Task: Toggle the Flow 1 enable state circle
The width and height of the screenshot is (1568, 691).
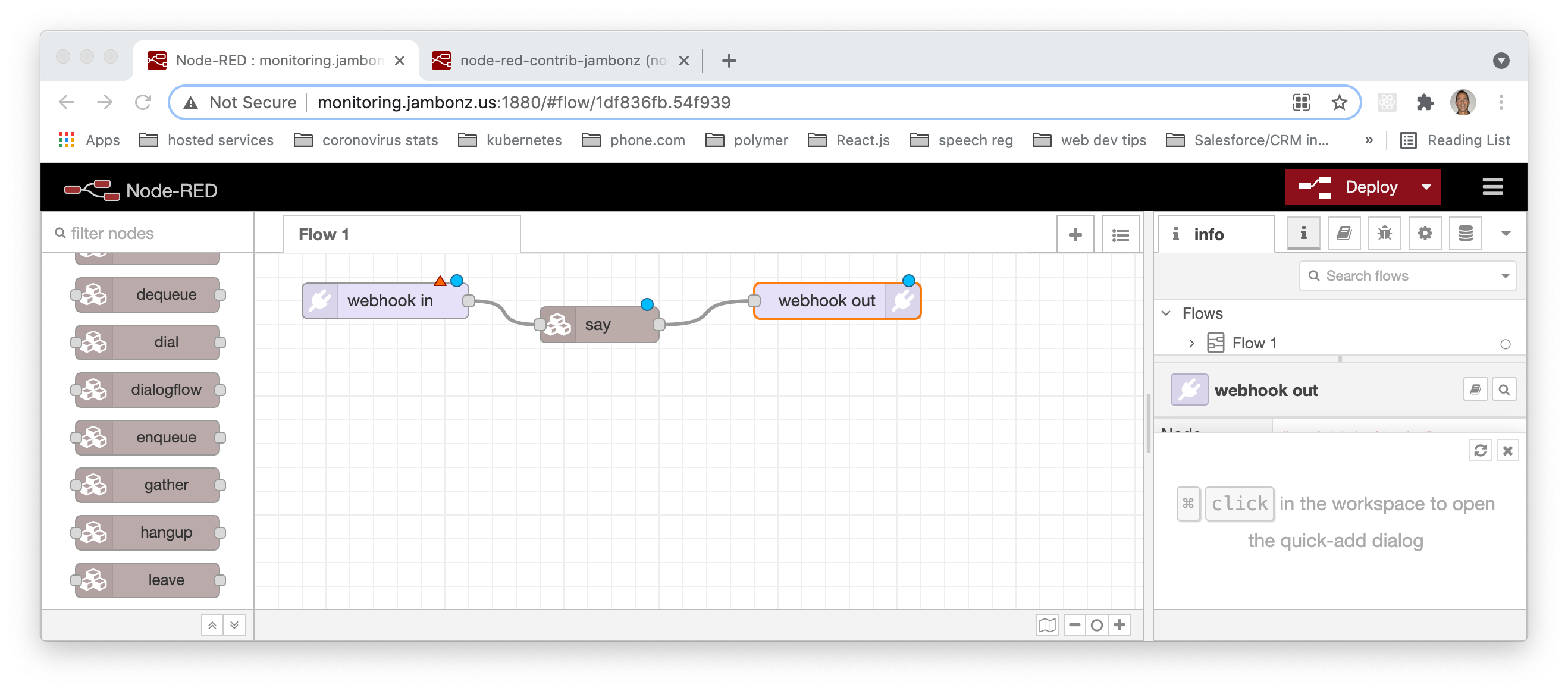Action: pyautogui.click(x=1506, y=344)
